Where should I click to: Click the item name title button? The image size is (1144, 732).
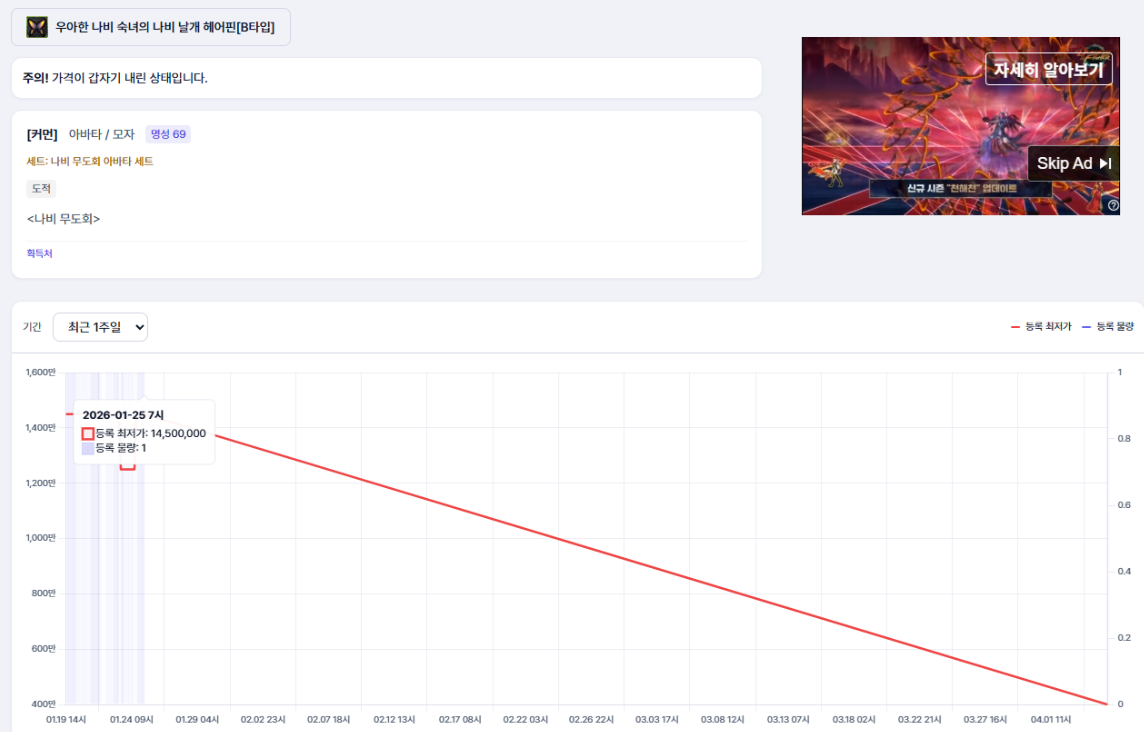(x=151, y=27)
